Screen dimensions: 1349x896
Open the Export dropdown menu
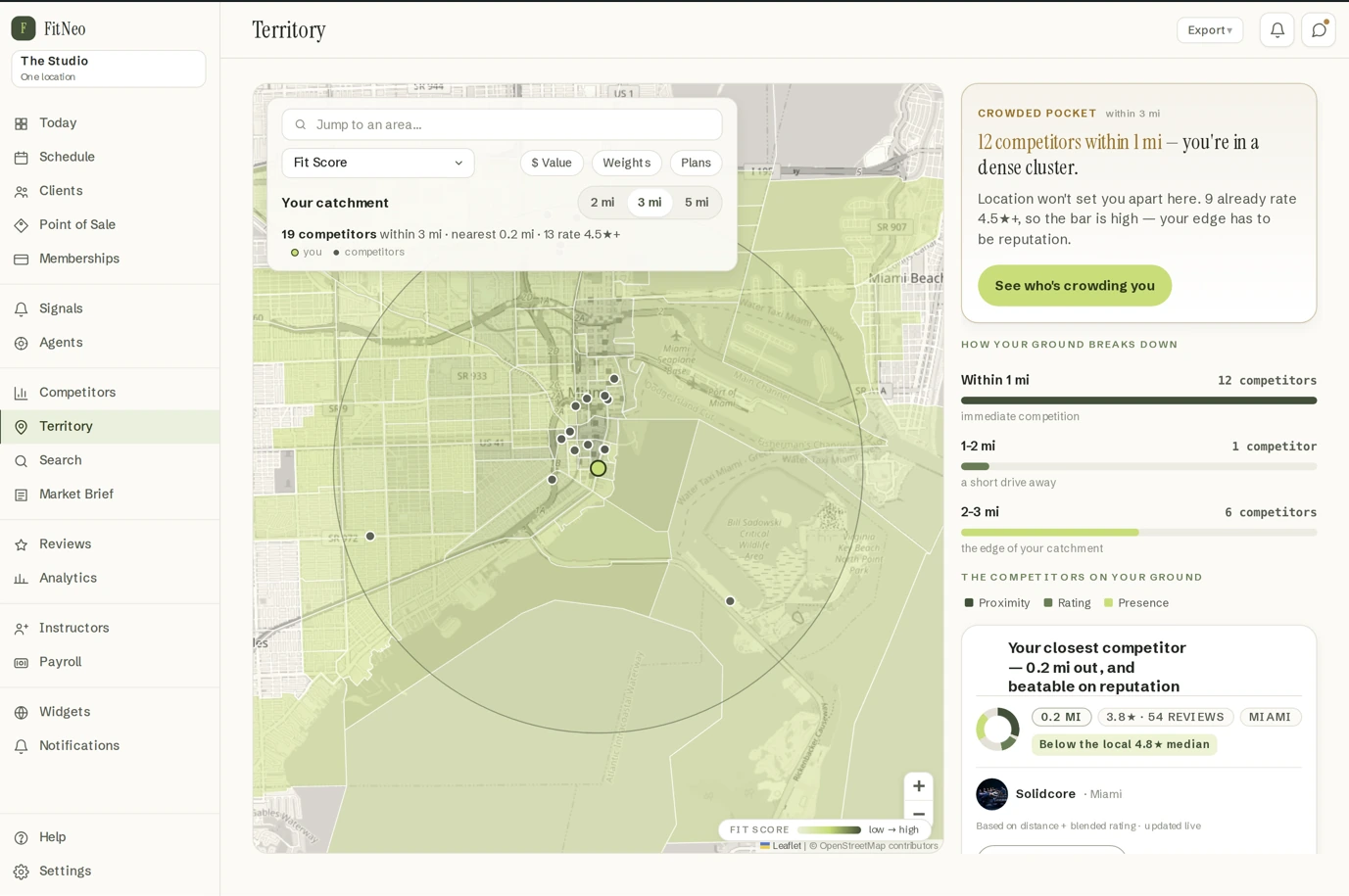[1210, 30]
